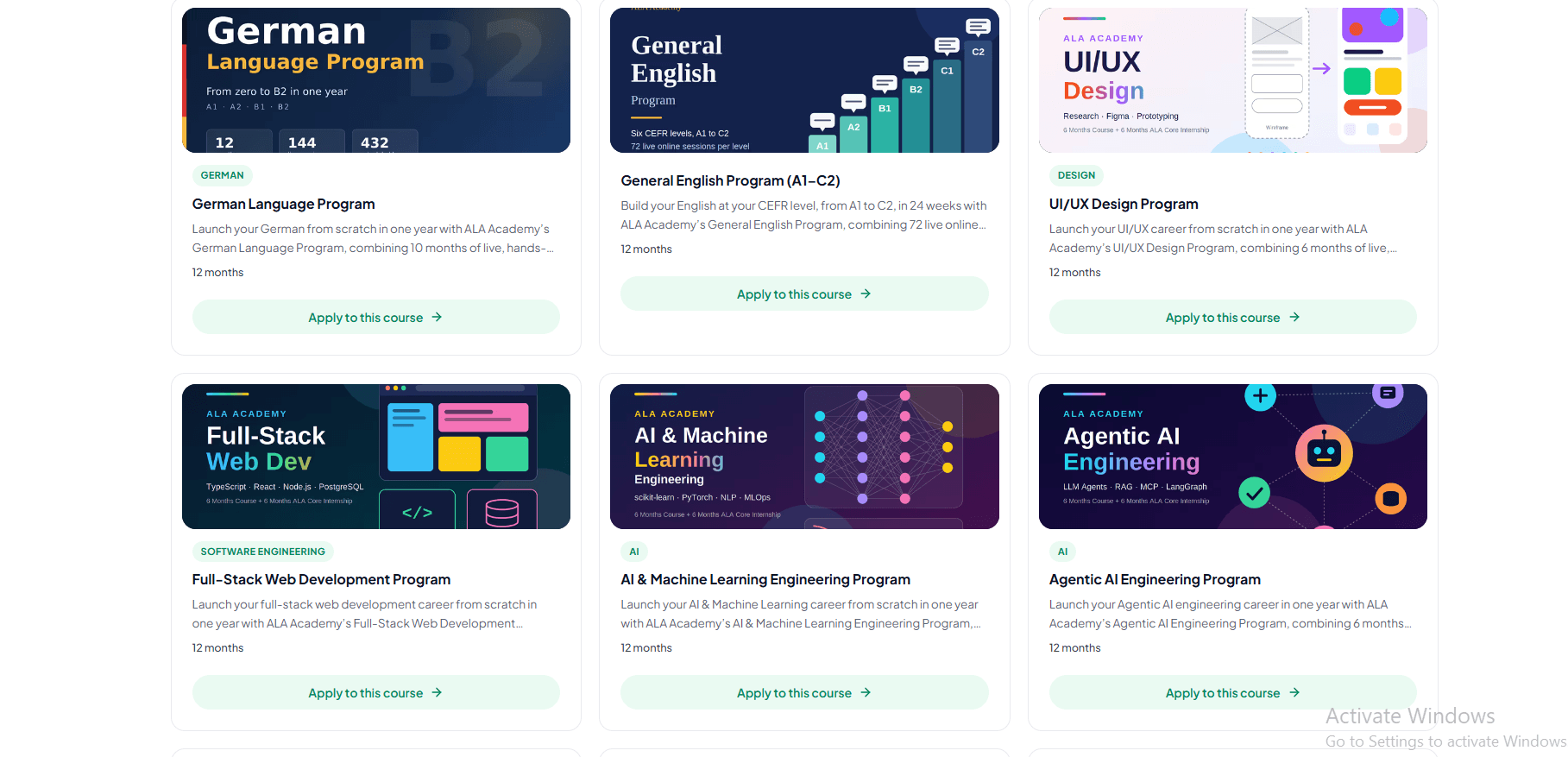
Task: Click Apply to this course for German Language Program
Action: click(x=375, y=317)
